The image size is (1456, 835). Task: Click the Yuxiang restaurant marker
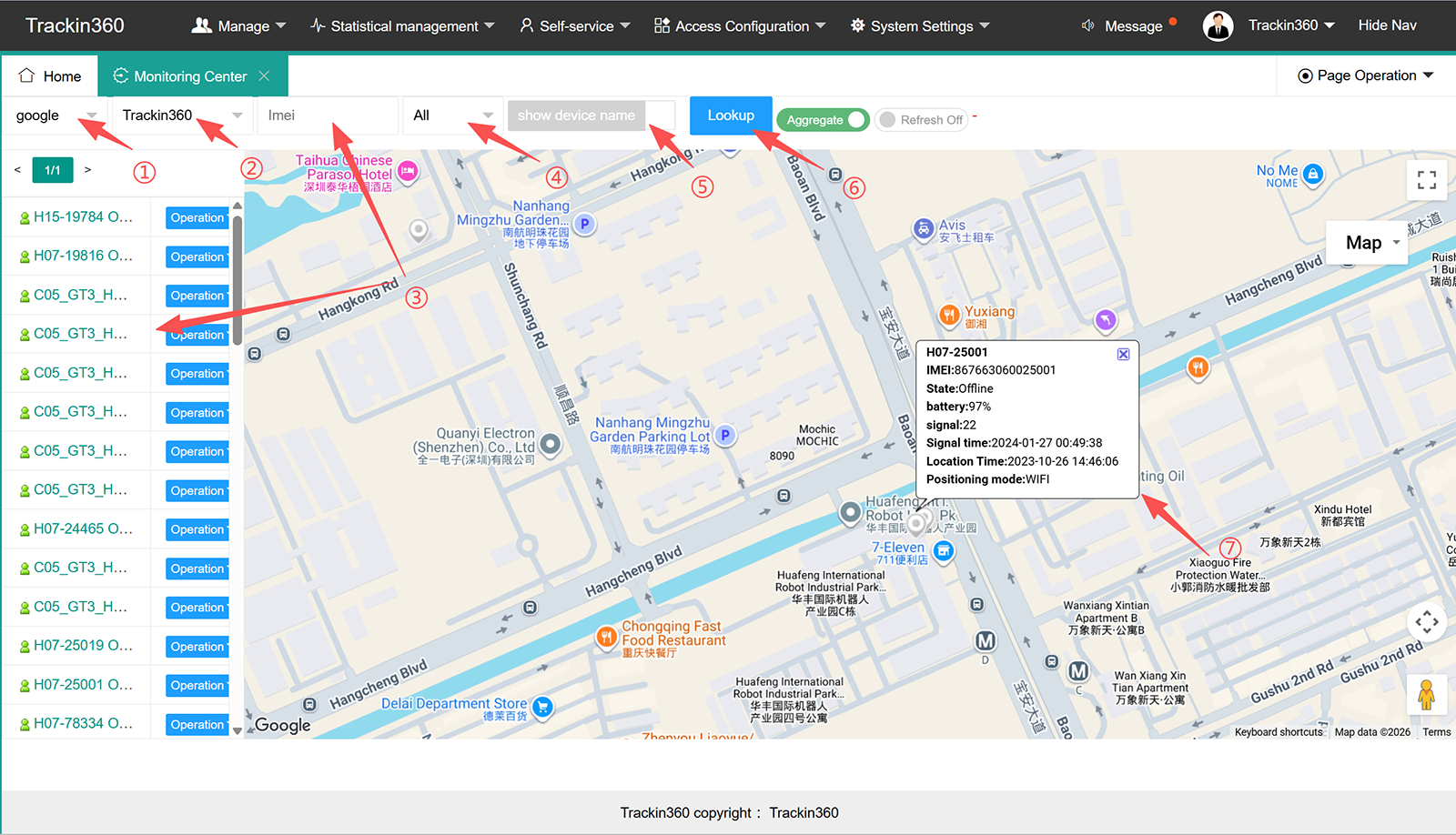point(949,316)
